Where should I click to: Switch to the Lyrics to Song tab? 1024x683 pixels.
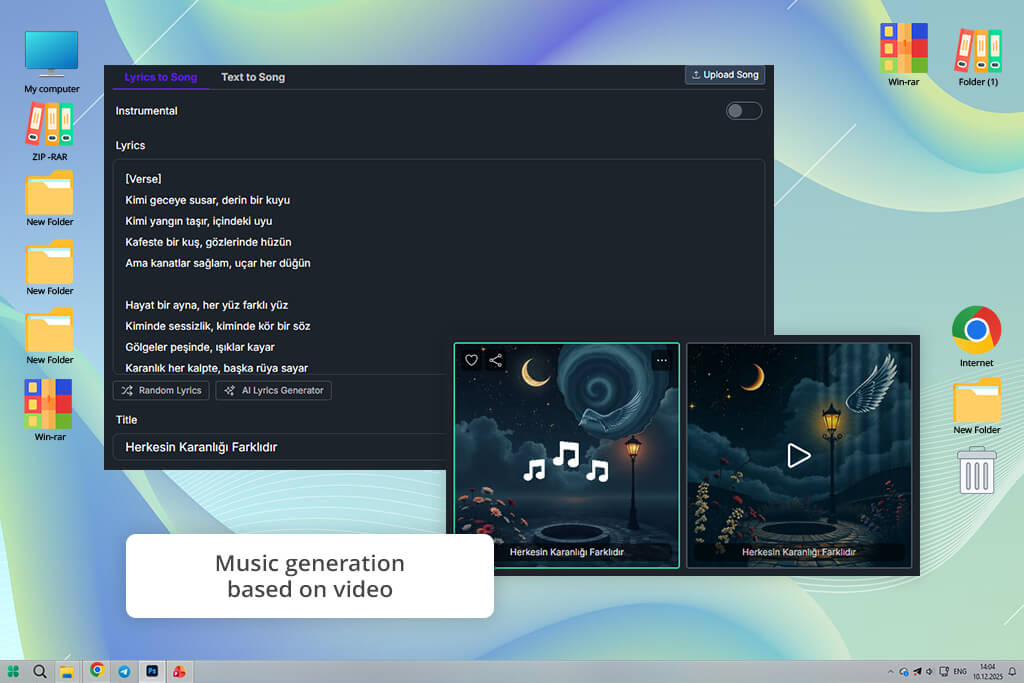pyautogui.click(x=161, y=77)
